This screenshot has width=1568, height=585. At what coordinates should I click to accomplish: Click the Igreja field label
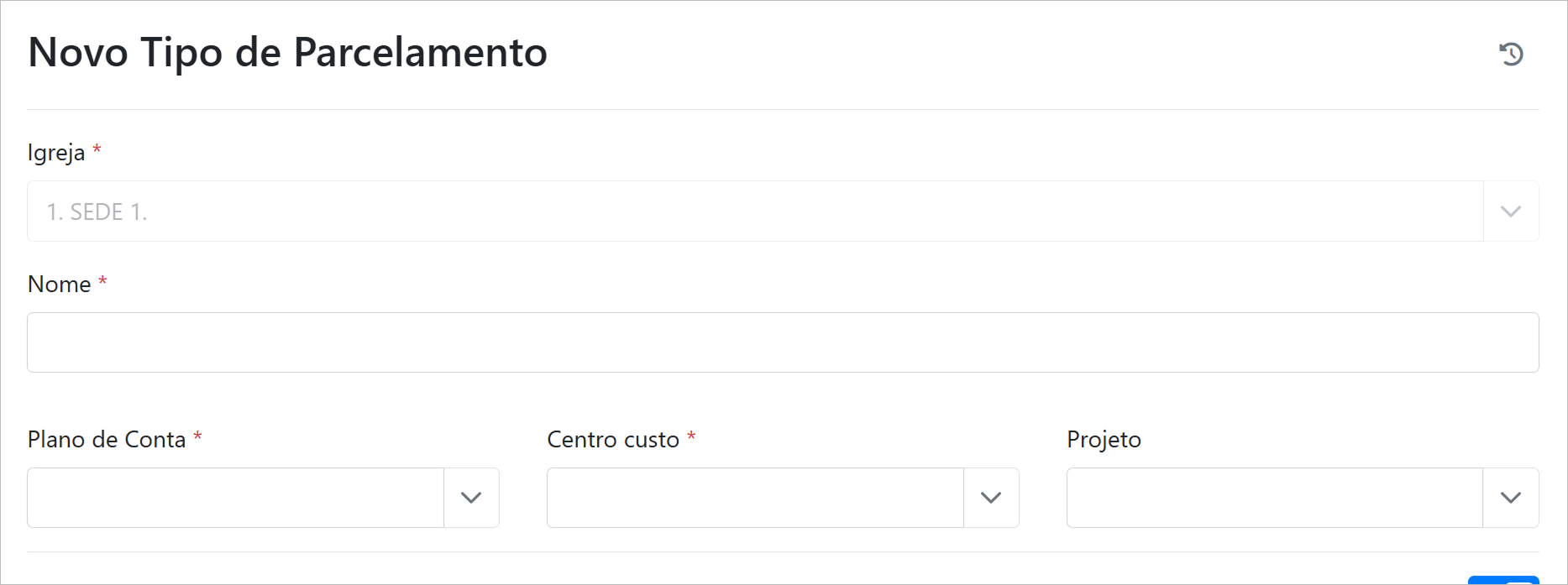[56, 153]
